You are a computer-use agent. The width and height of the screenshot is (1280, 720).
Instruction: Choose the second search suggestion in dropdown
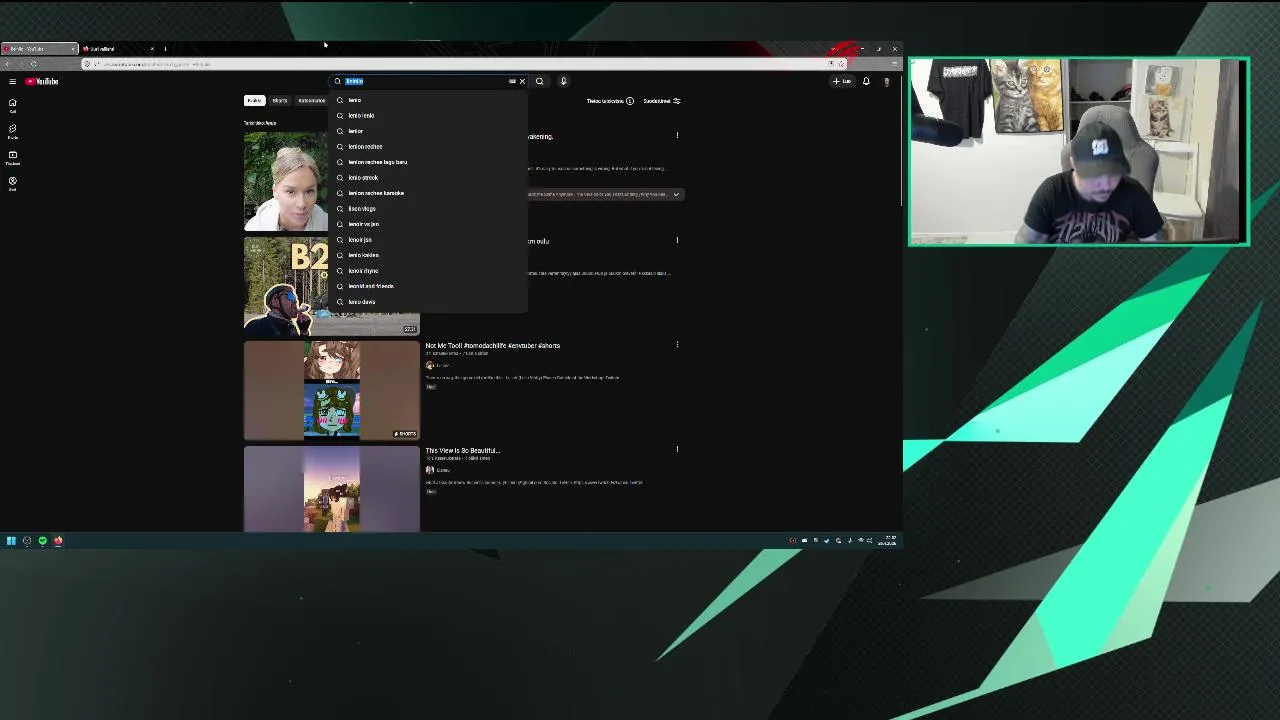click(428, 115)
